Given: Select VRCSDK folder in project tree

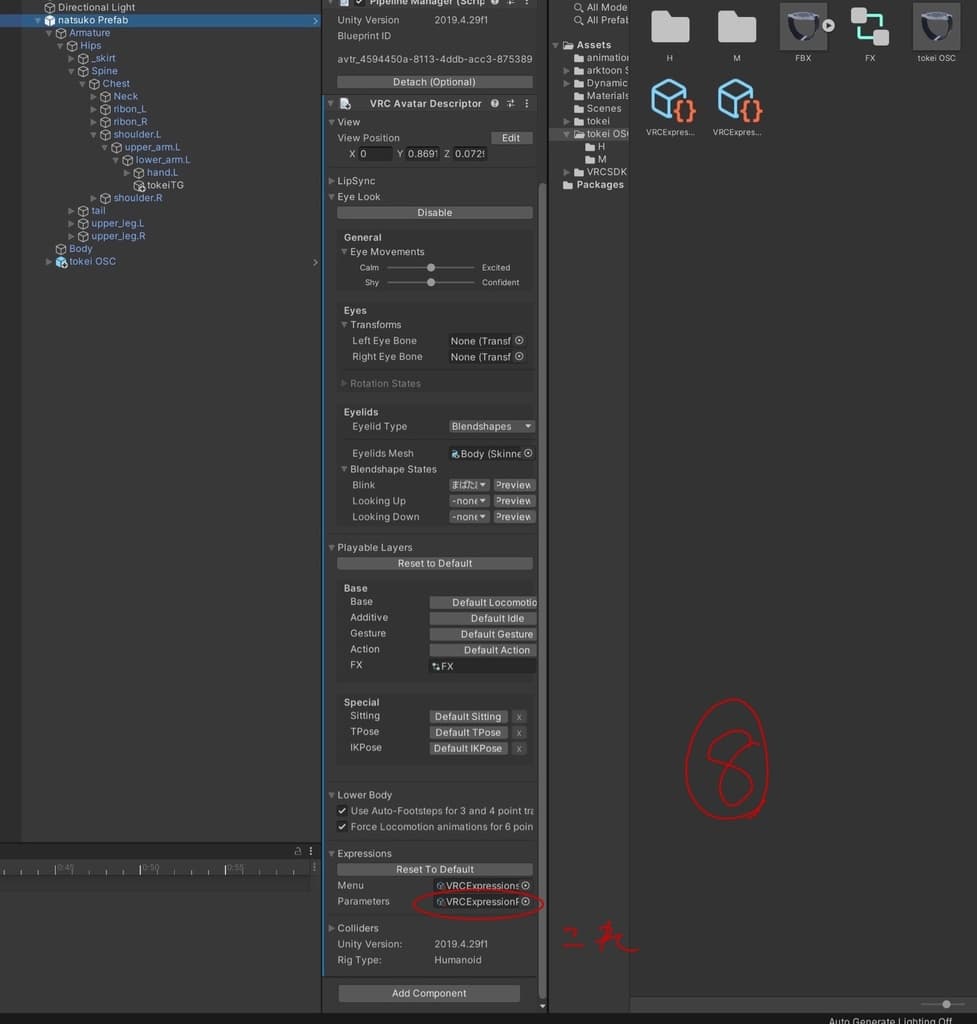Looking at the screenshot, I should pos(606,172).
